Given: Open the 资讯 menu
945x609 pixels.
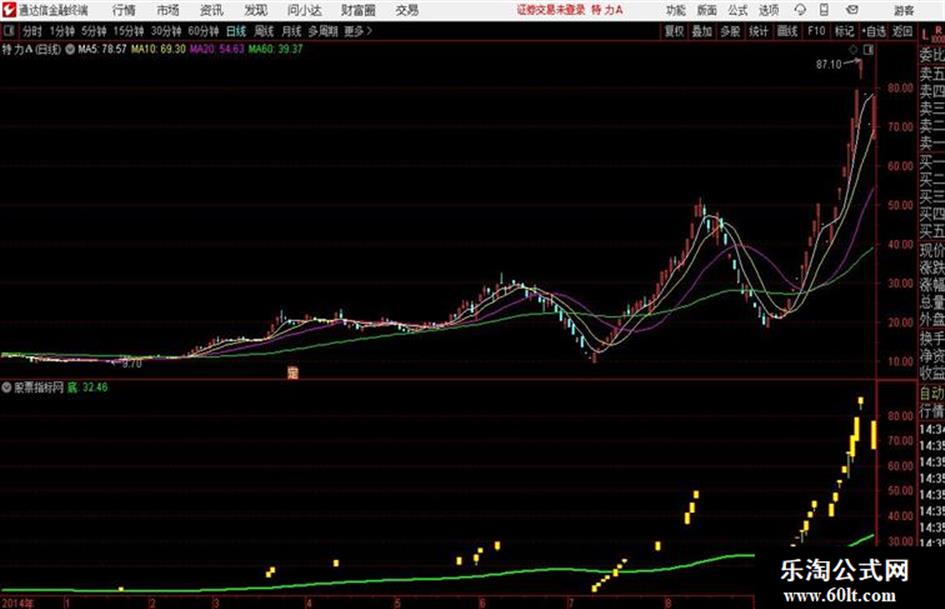Looking at the screenshot, I should [212, 10].
